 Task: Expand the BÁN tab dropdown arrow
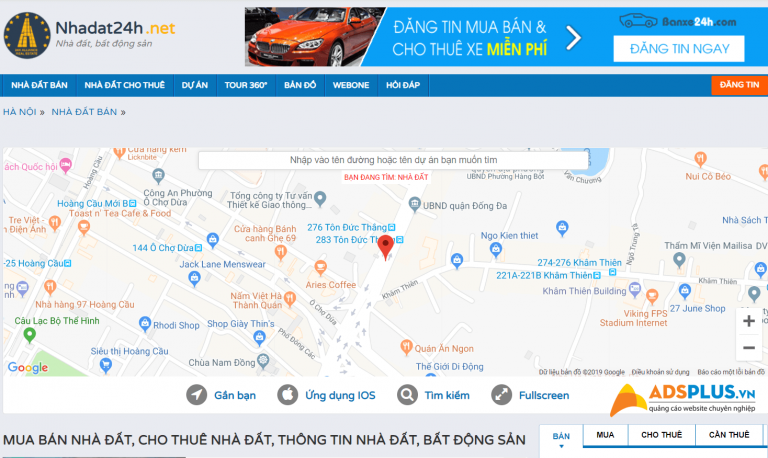561,446
